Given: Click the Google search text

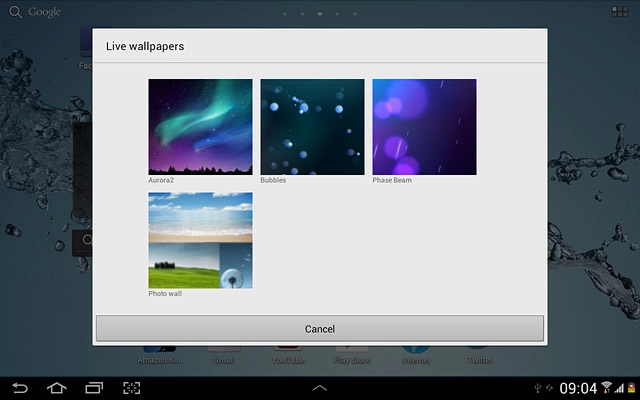Looking at the screenshot, I should tap(44, 12).
